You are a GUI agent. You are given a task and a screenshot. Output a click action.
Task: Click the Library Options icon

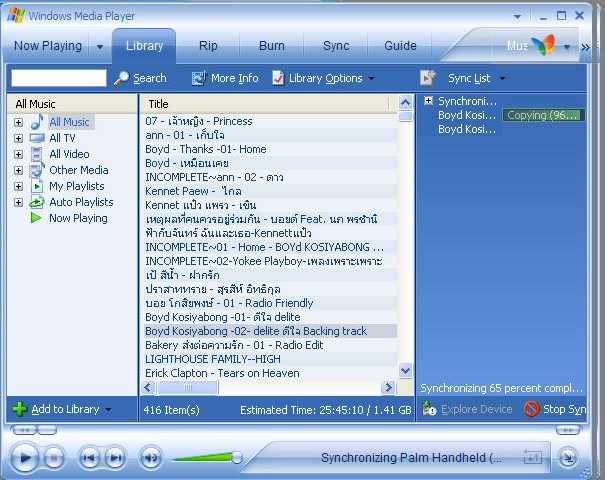[x=278, y=78]
